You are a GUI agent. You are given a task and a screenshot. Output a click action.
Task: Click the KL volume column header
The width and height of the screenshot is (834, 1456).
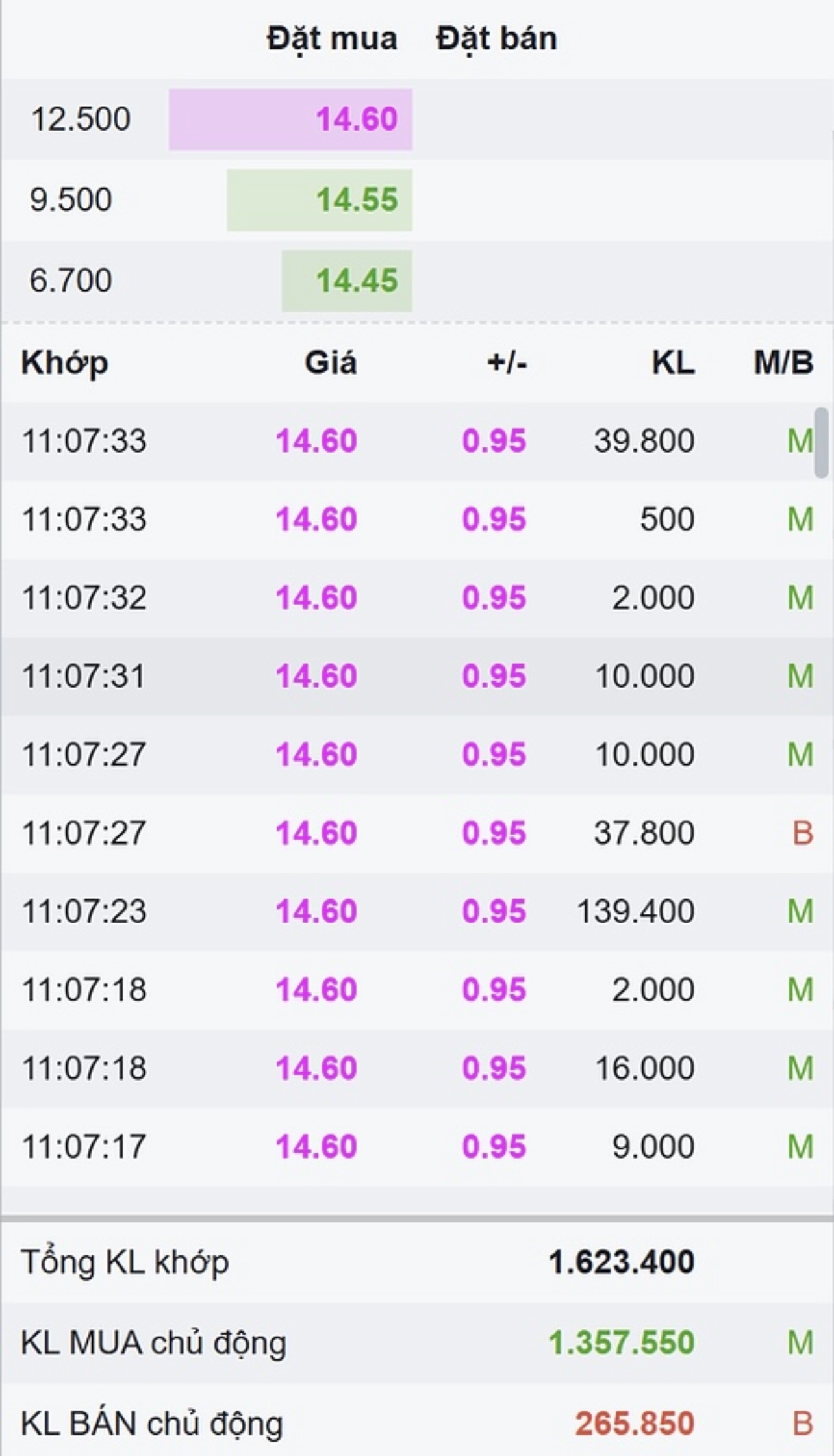(x=673, y=362)
